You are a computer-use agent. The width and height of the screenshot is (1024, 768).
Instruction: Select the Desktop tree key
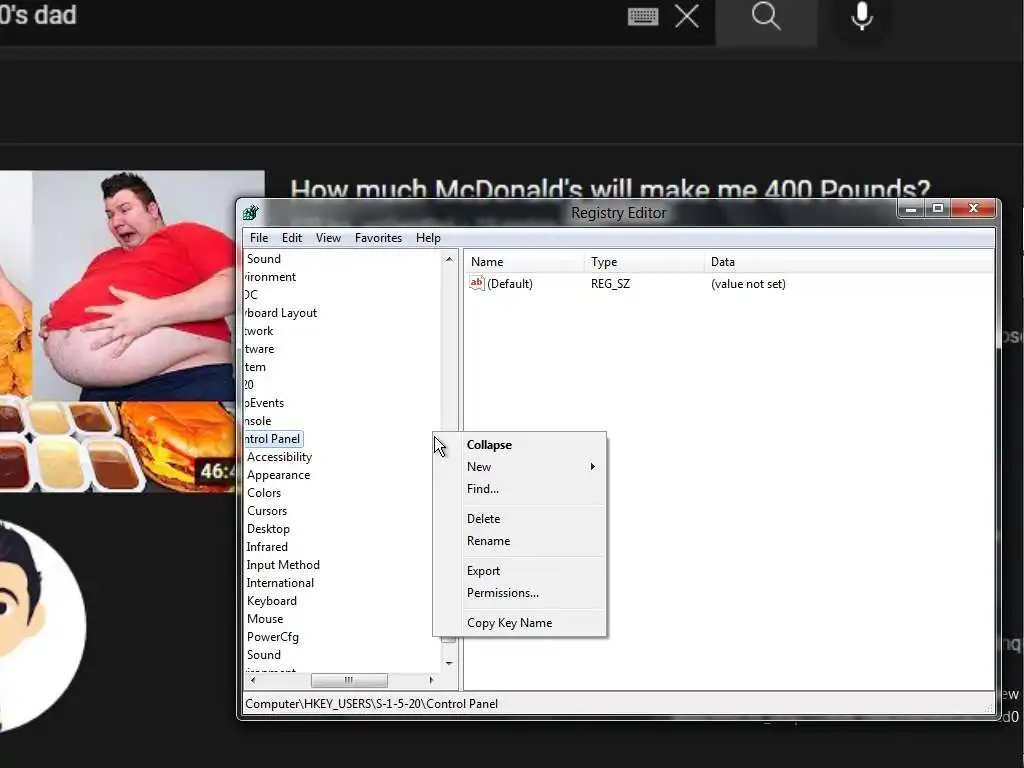click(268, 529)
